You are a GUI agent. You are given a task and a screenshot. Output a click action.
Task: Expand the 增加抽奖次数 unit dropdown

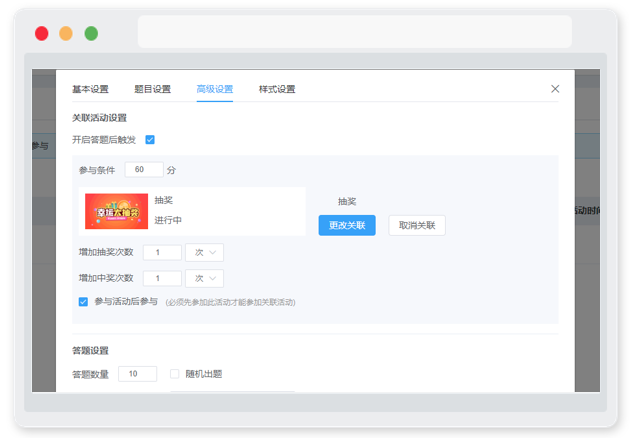[204, 252]
